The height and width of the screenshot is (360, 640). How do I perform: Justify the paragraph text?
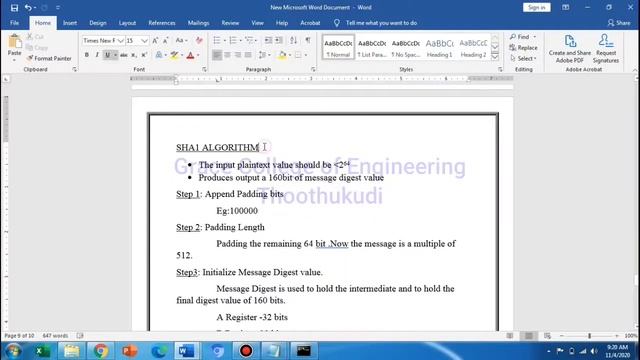tap(248, 55)
